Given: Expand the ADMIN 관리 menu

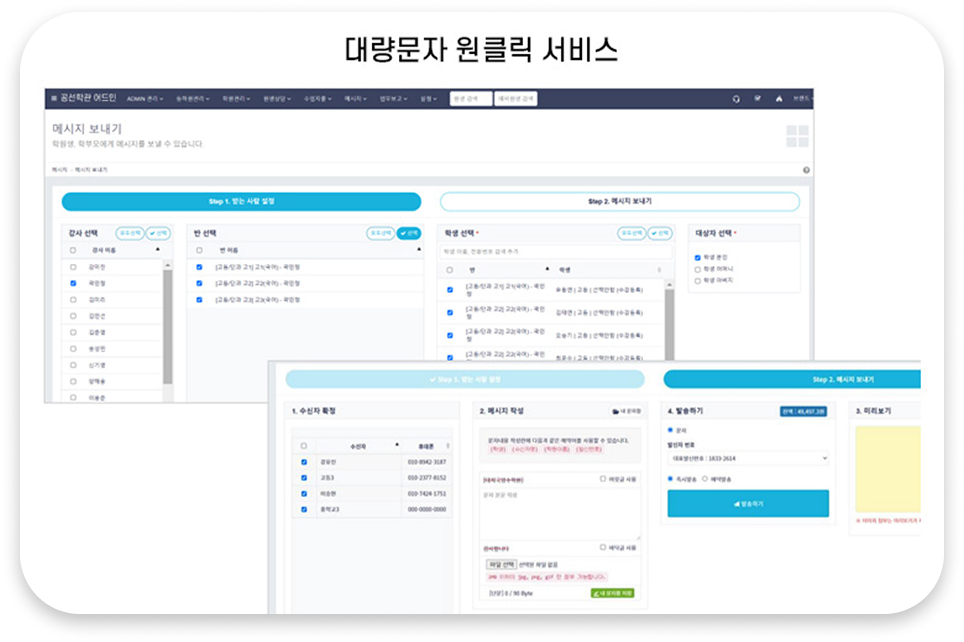Looking at the screenshot, I should 145,99.
